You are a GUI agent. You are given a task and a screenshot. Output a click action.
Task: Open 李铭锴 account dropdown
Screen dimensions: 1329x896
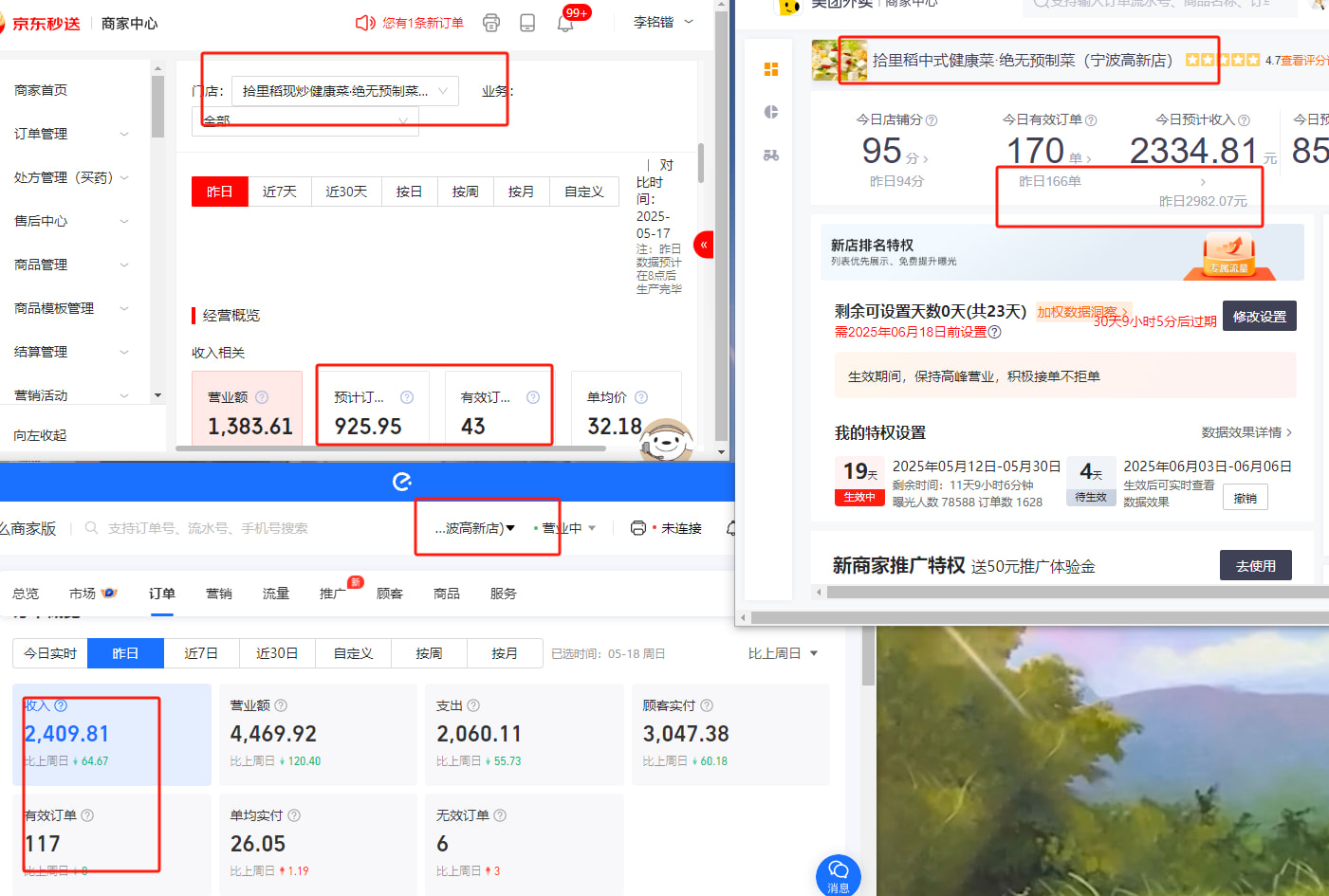(663, 22)
